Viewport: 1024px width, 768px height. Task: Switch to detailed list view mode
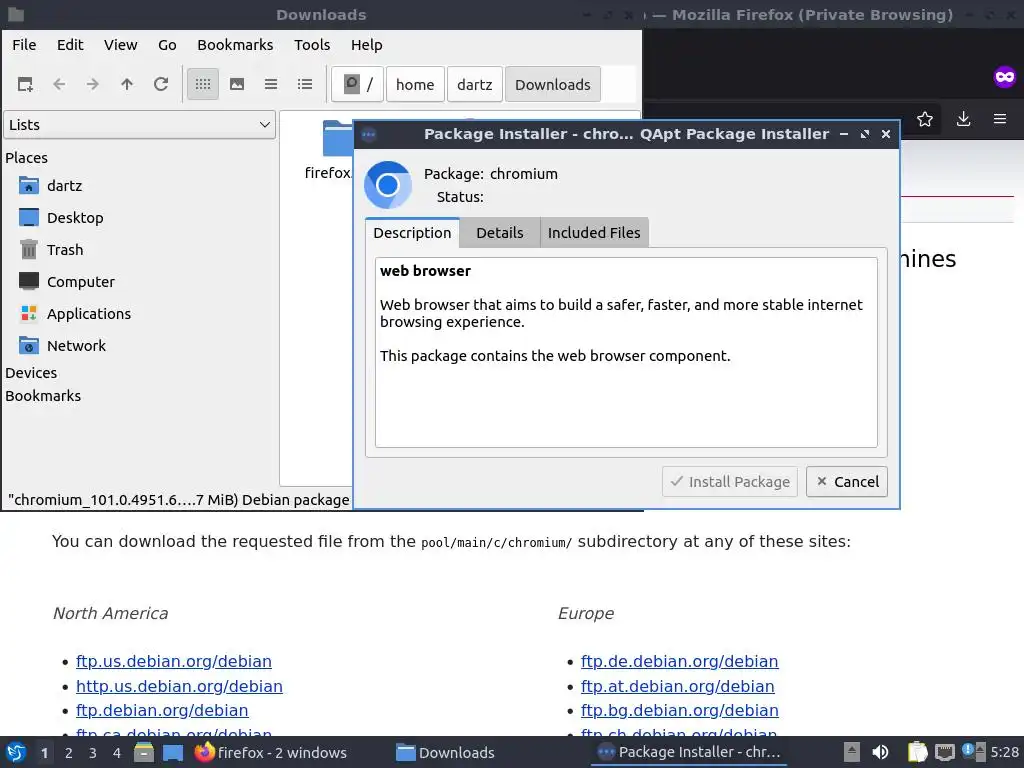click(x=305, y=84)
